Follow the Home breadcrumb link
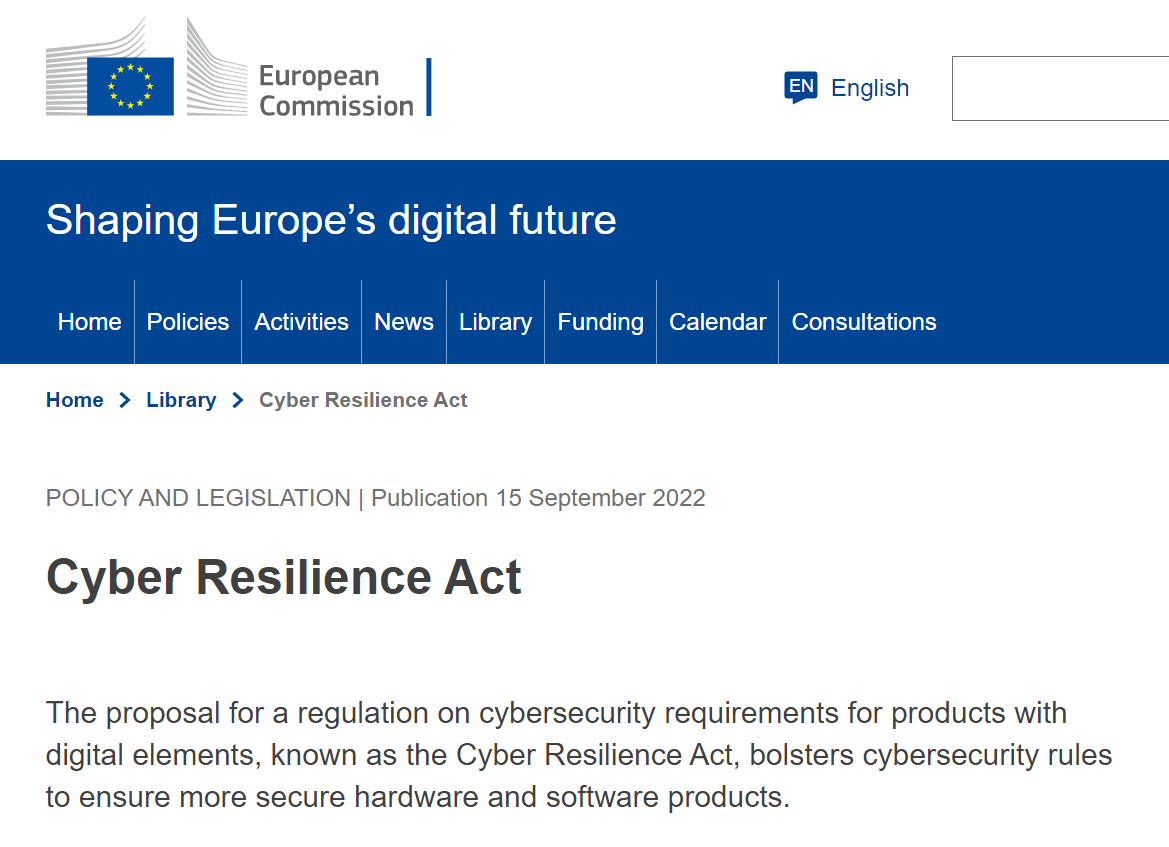Image resolution: width=1169 pixels, height=847 pixels. coord(75,400)
